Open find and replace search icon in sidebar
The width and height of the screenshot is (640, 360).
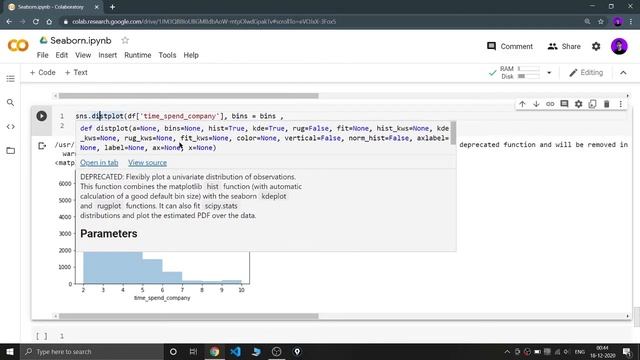11,102
